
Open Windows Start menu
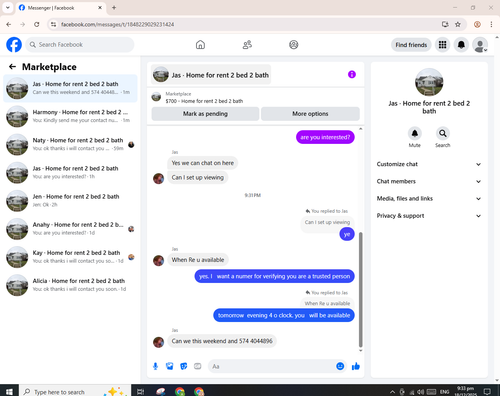pos(9,391)
